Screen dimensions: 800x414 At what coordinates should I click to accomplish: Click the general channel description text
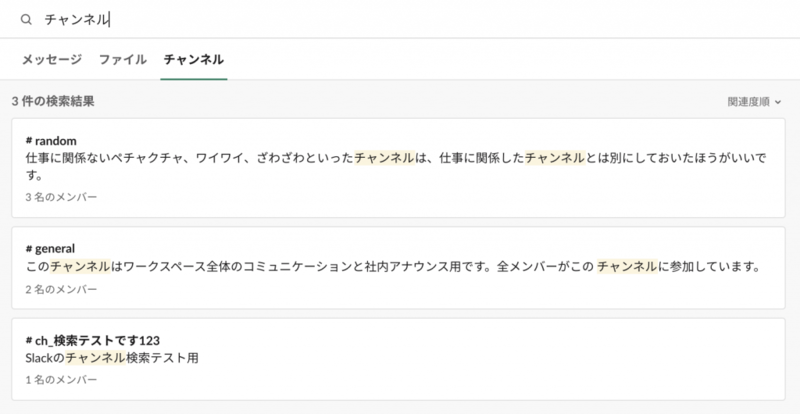393,266
